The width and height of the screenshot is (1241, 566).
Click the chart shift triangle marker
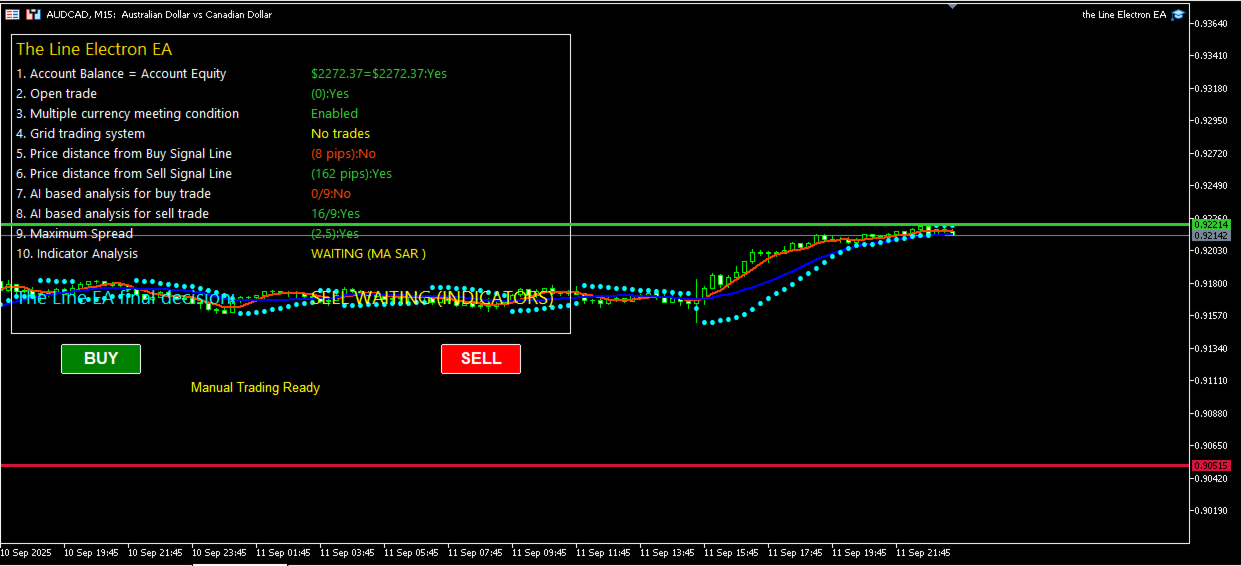click(x=951, y=7)
